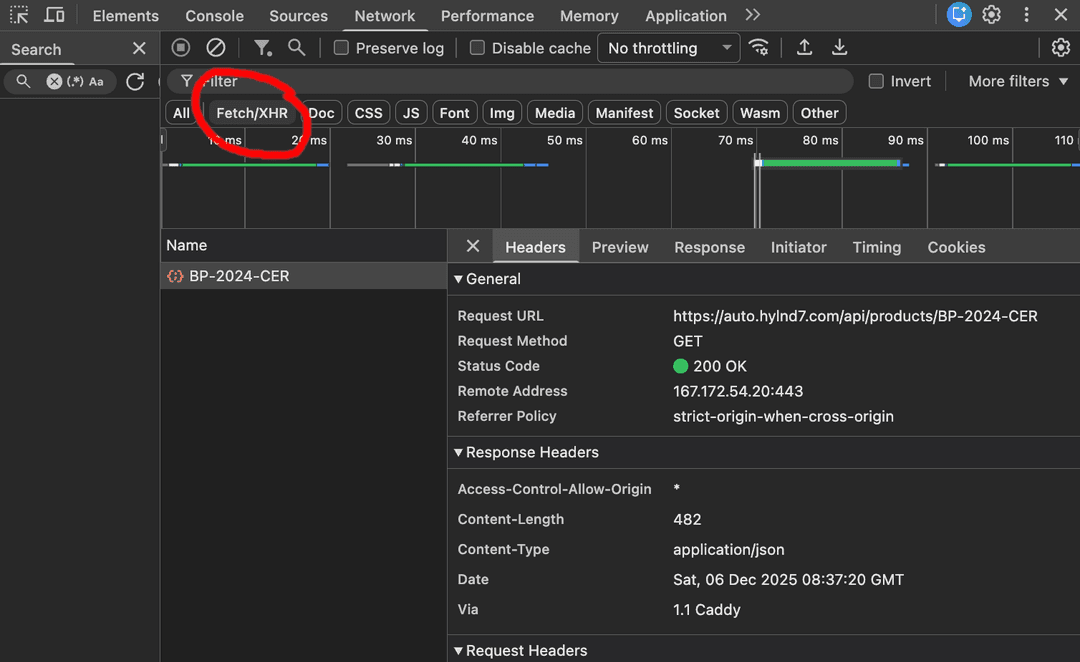Select the All request type filter
Image resolution: width=1080 pixels, height=662 pixels.
coord(181,113)
